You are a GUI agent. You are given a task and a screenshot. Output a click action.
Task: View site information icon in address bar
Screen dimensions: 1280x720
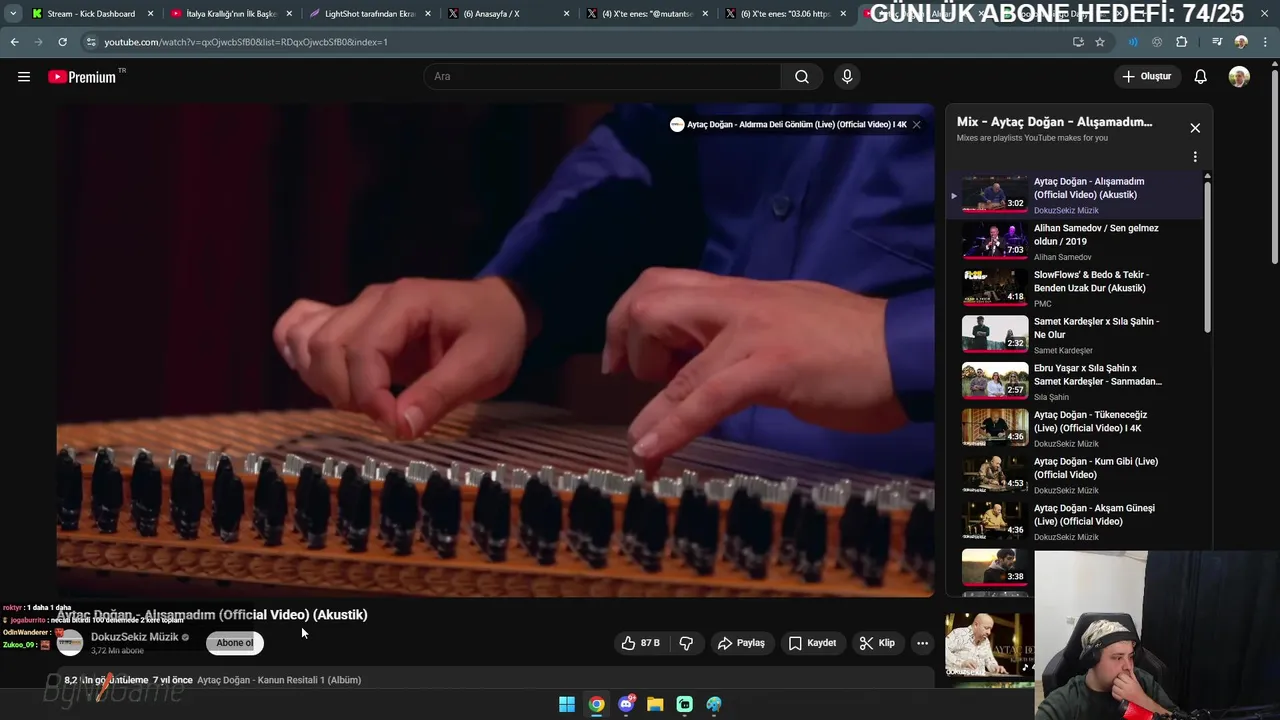(x=91, y=42)
